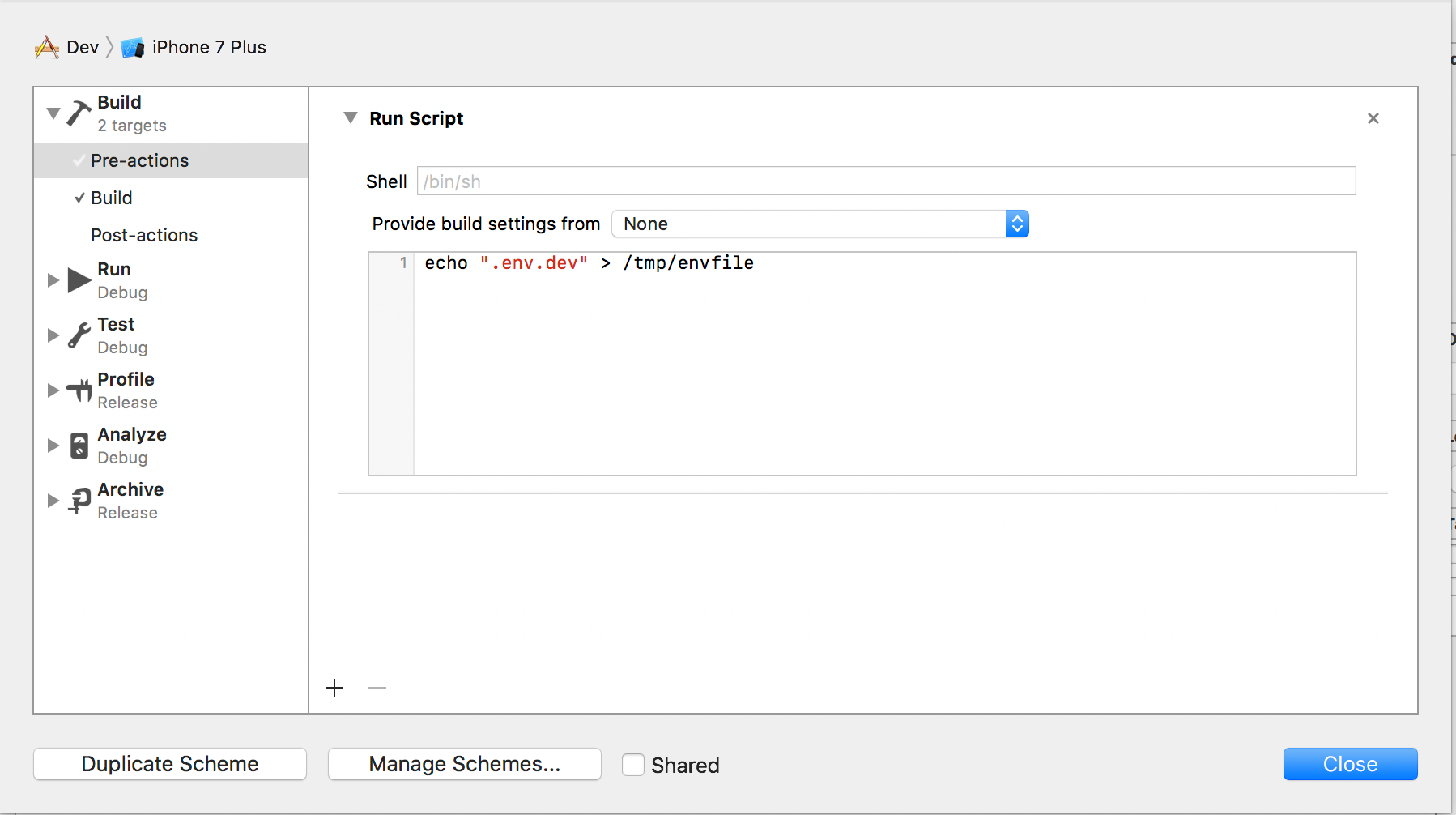Select the Analyze icon in the sidebar
This screenshot has width=1456, height=815.
coord(78,445)
